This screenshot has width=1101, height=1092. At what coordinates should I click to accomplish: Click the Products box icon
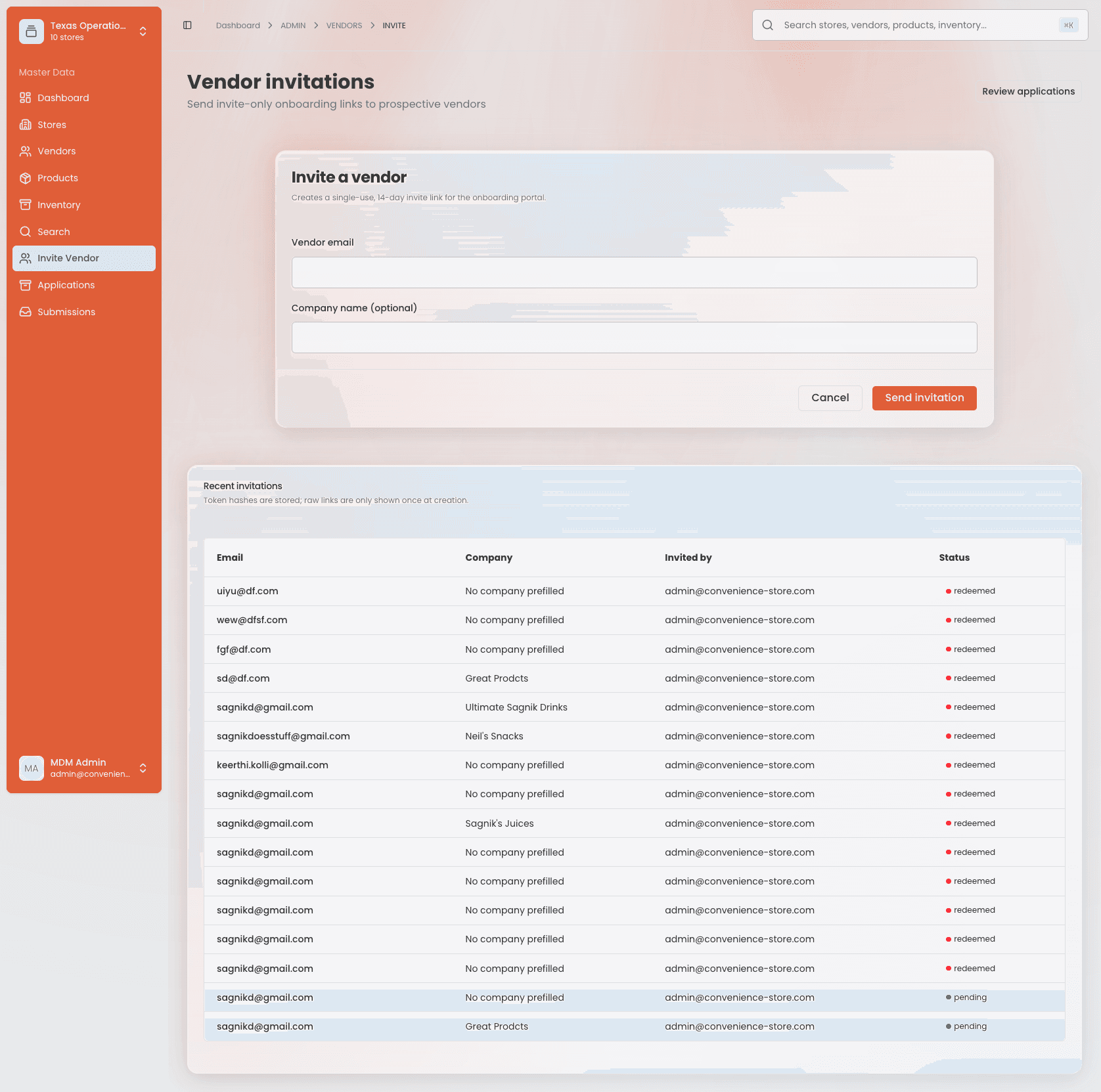coord(26,178)
